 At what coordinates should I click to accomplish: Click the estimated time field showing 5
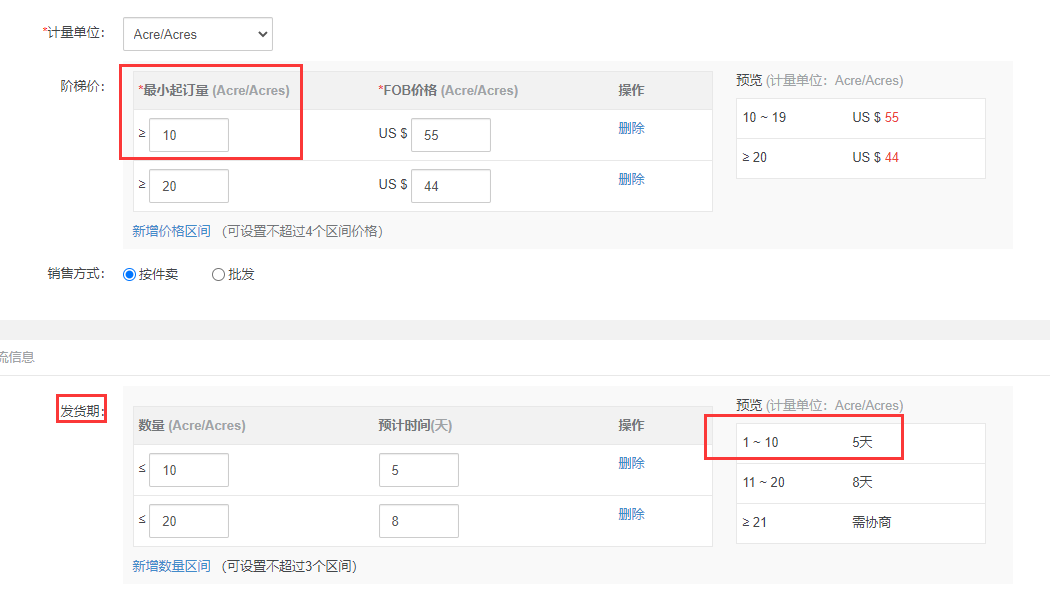[418, 470]
